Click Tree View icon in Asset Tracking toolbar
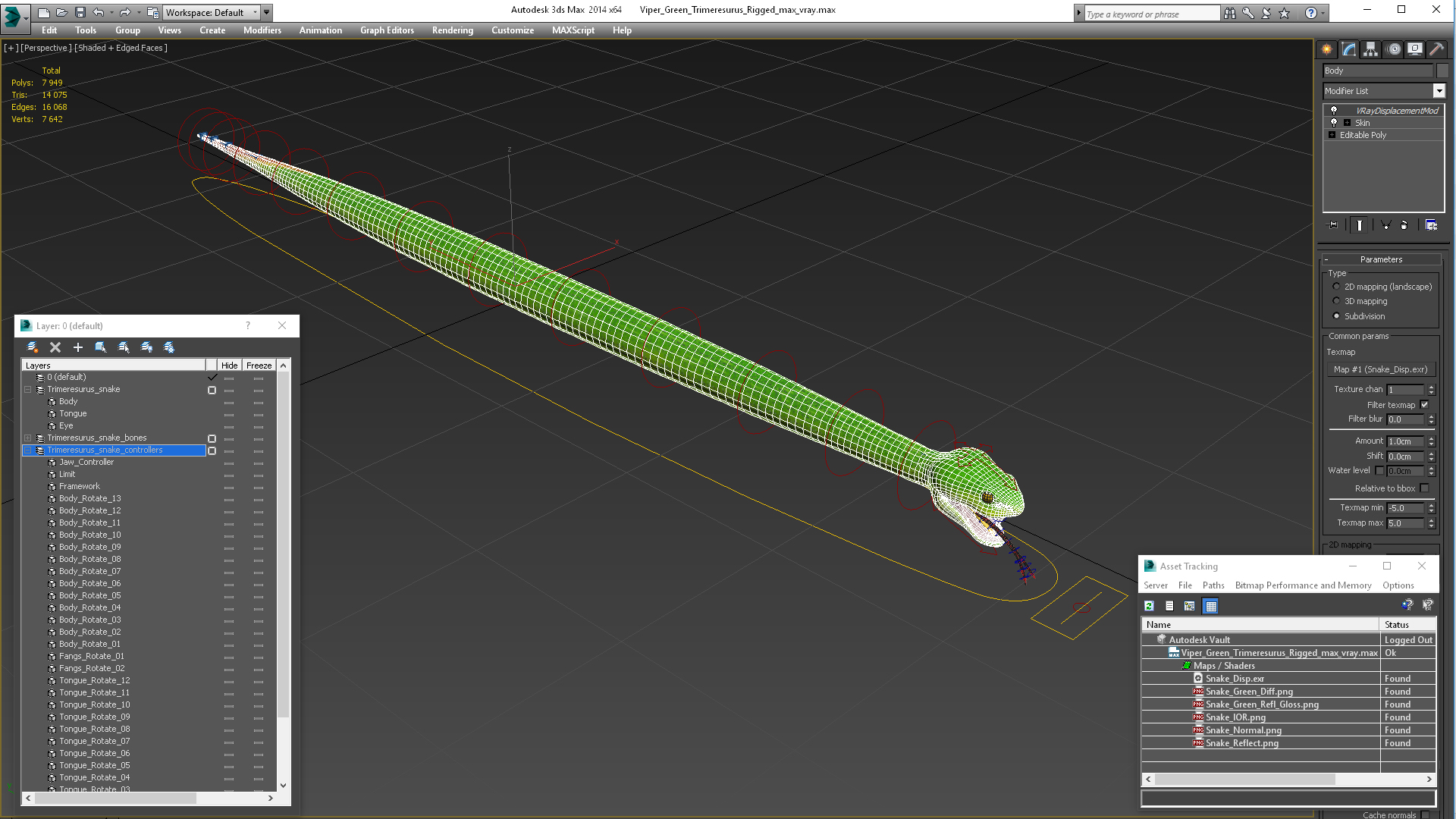1456x819 pixels. [1189, 606]
